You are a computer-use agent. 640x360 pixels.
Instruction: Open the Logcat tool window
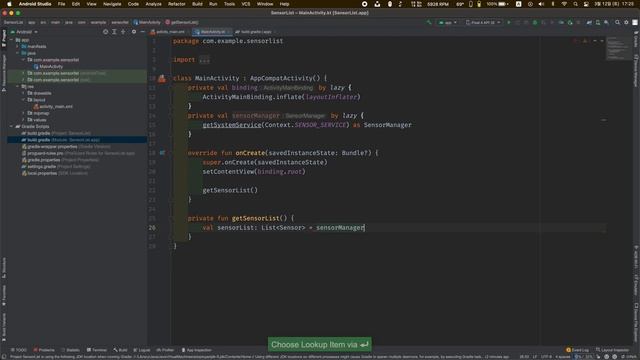coord(142,350)
